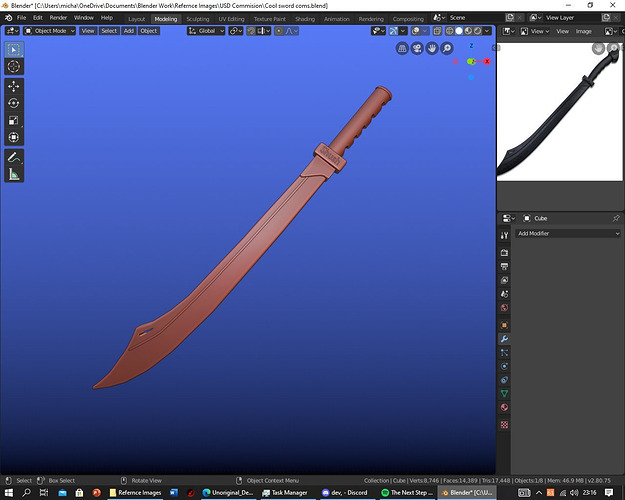The image size is (625, 500).
Task: Open the pivot point dropdown
Action: (x=236, y=31)
